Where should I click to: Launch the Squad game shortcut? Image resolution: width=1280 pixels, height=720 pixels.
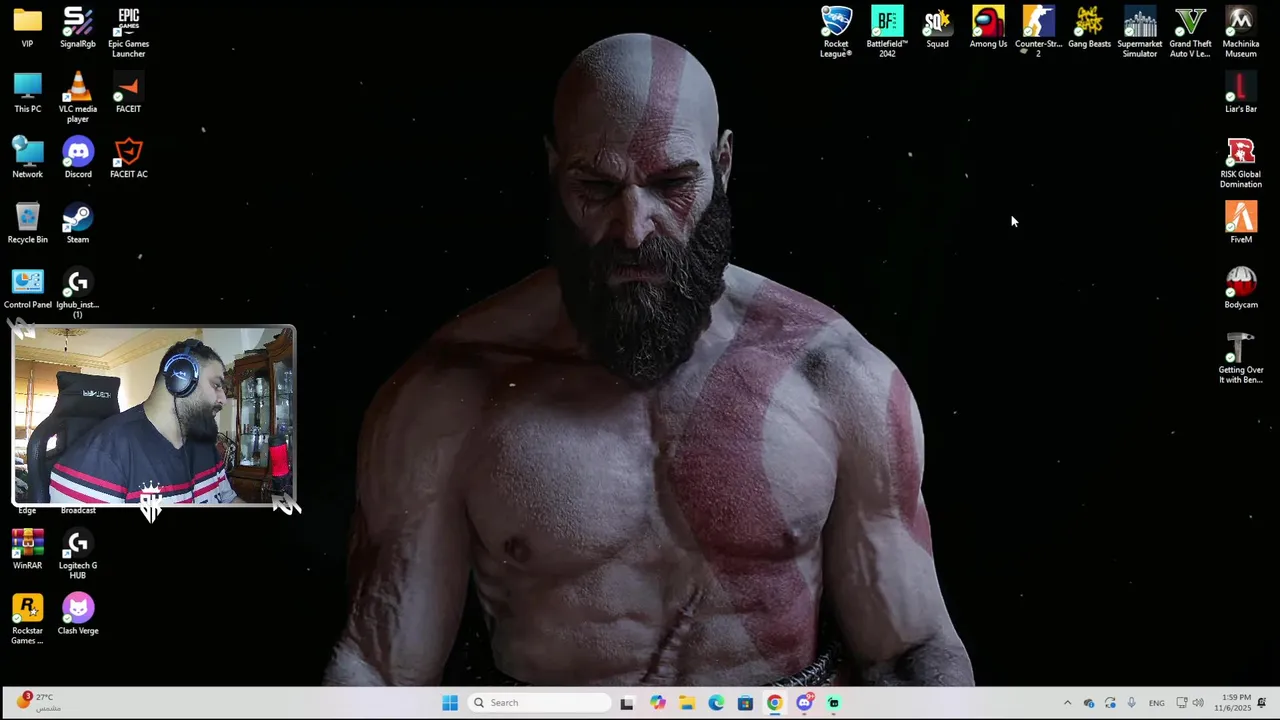937,28
